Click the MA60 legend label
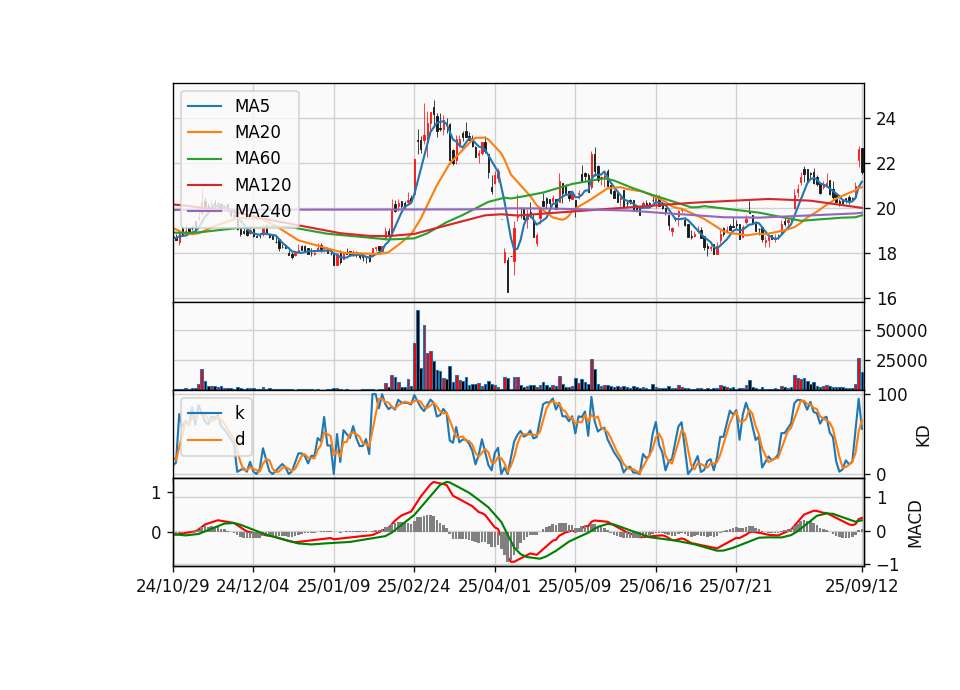Image resolution: width=960 pixels, height=690 pixels. (x=257, y=159)
